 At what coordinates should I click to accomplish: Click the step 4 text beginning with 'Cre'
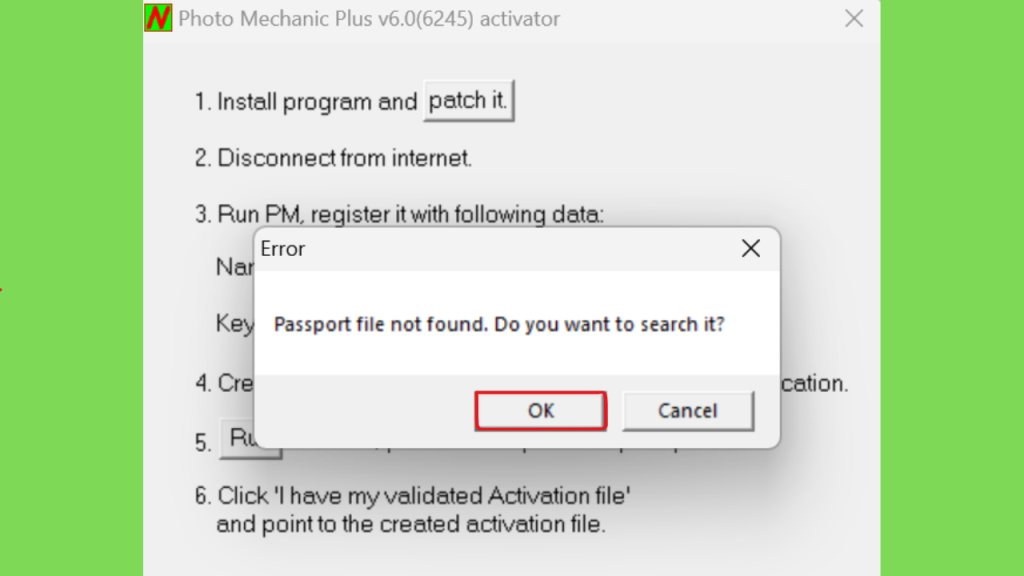(x=225, y=383)
